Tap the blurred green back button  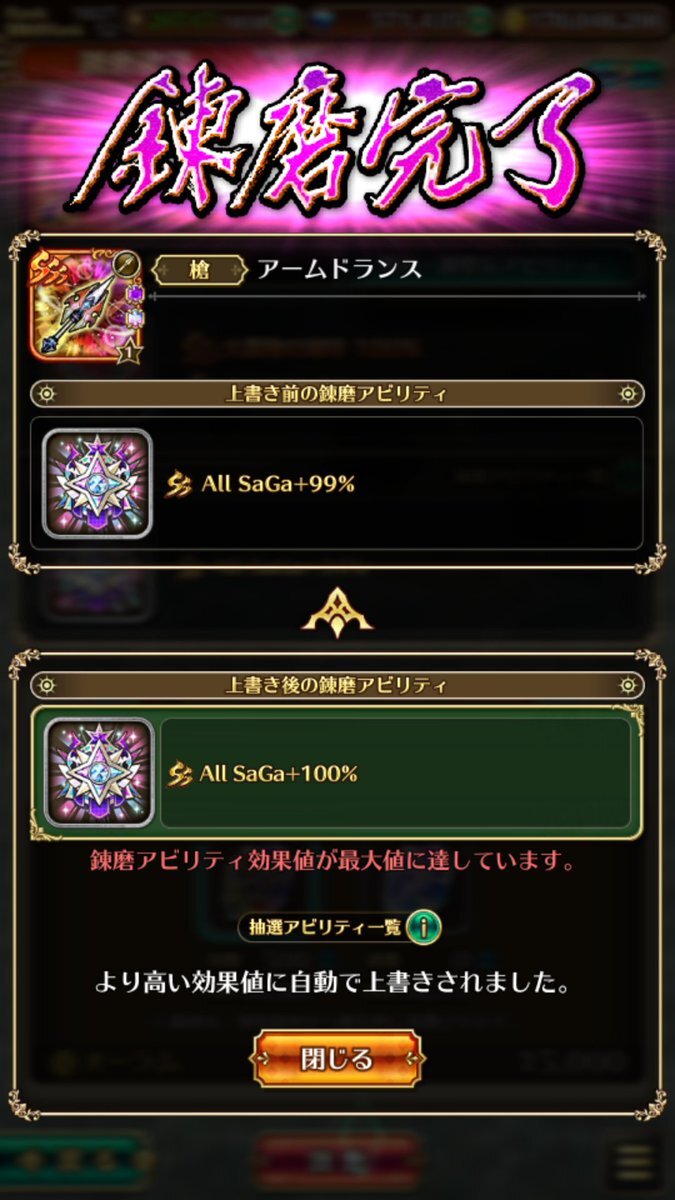(75, 1162)
